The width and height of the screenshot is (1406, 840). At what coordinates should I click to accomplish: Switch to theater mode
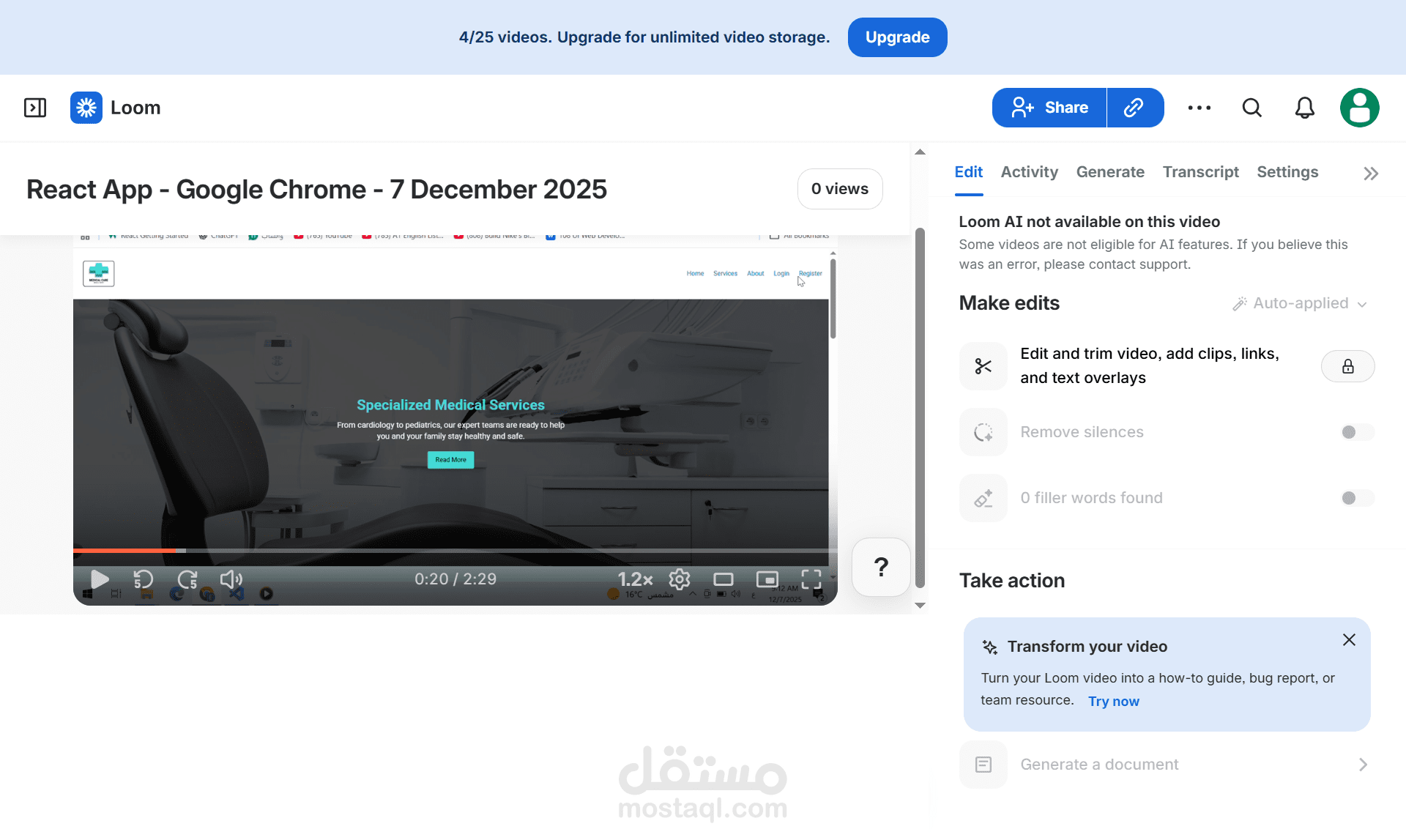724,579
